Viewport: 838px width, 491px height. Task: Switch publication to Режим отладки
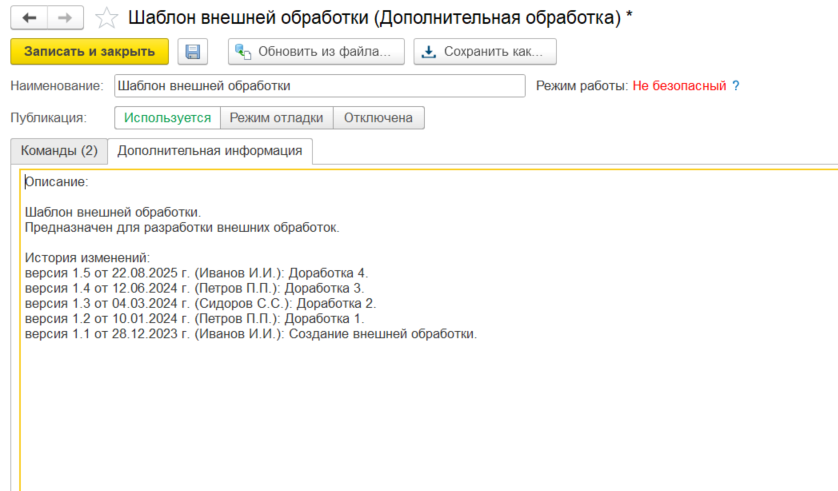point(276,118)
